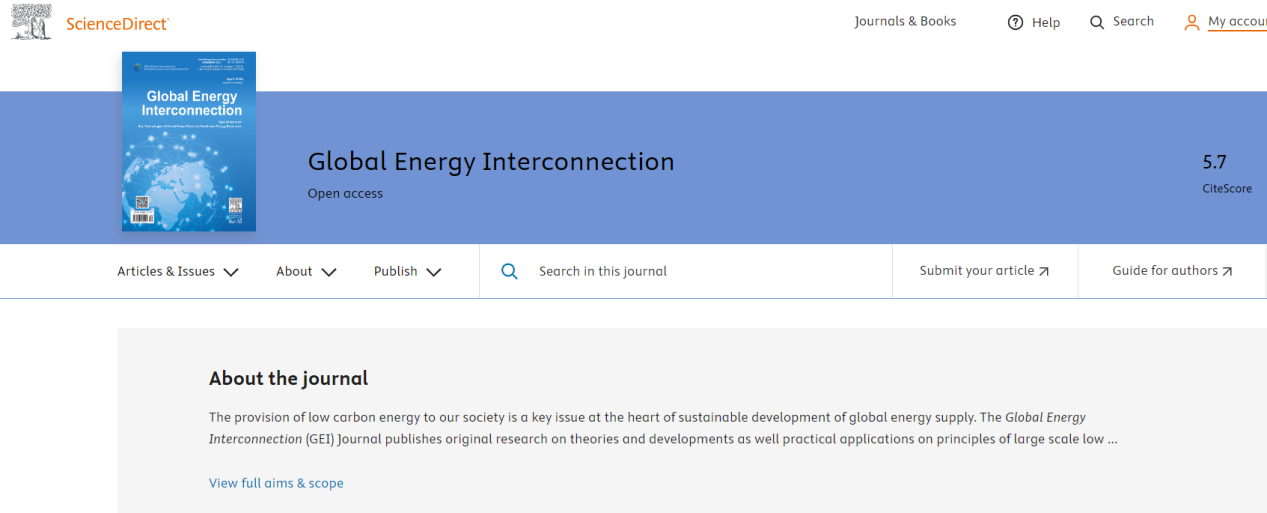Click the Open access label
This screenshot has width=1267, height=513.
click(x=345, y=193)
